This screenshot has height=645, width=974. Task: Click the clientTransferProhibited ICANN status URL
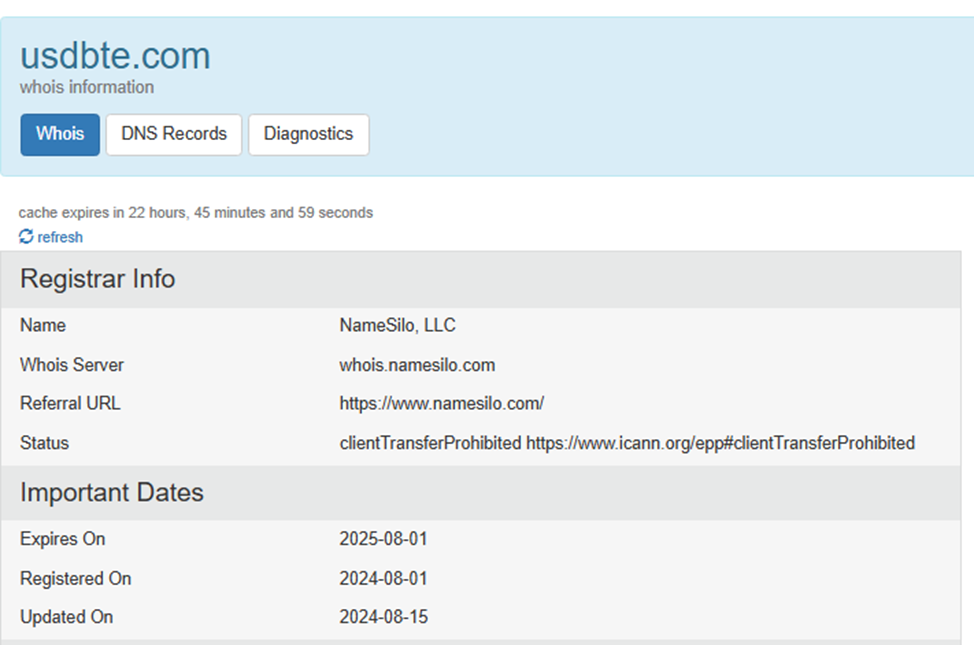[x=720, y=443]
